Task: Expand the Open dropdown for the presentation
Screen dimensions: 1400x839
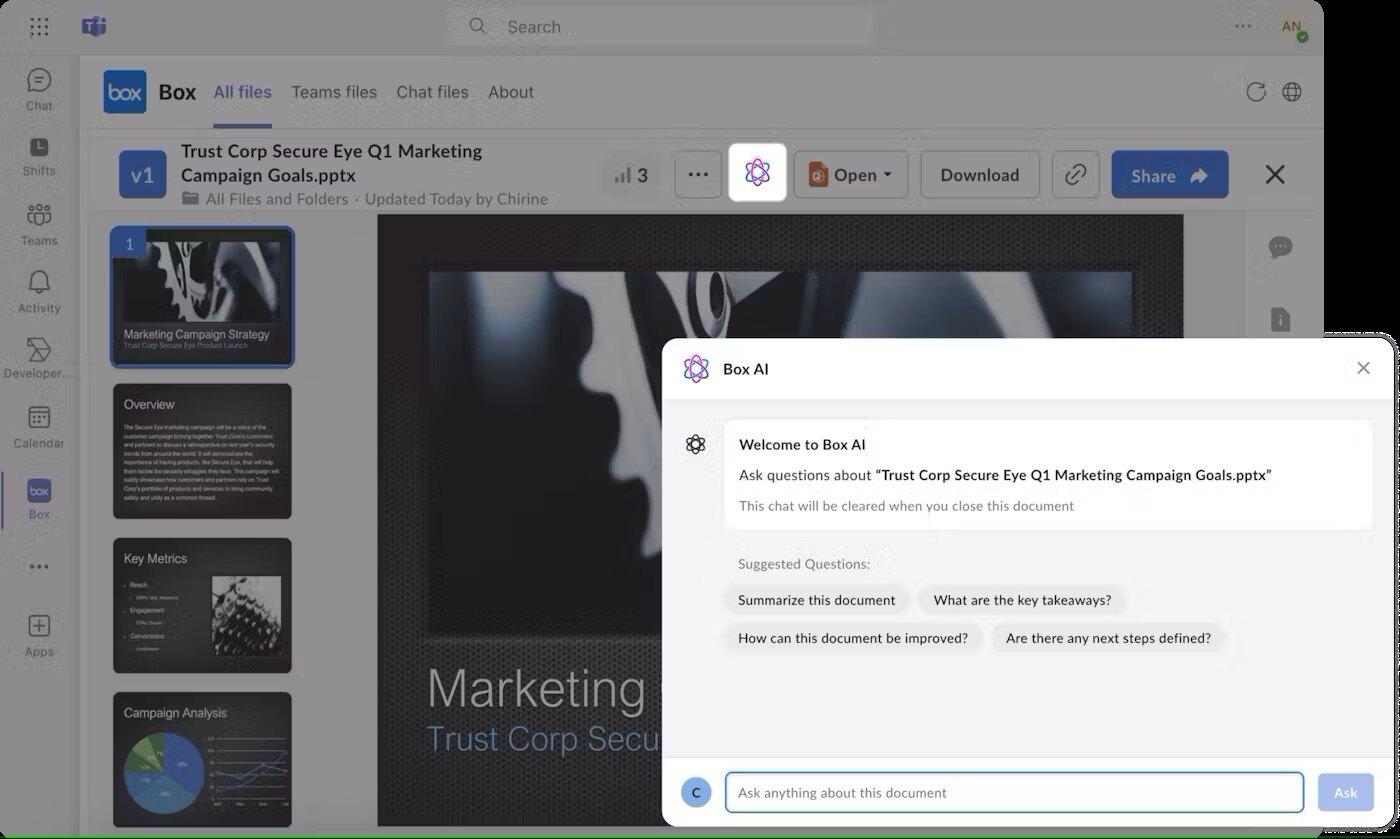Action: [x=851, y=174]
